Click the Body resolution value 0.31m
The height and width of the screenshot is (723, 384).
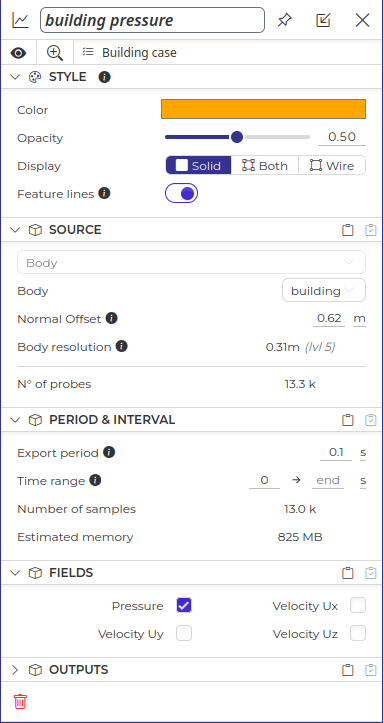pos(283,347)
